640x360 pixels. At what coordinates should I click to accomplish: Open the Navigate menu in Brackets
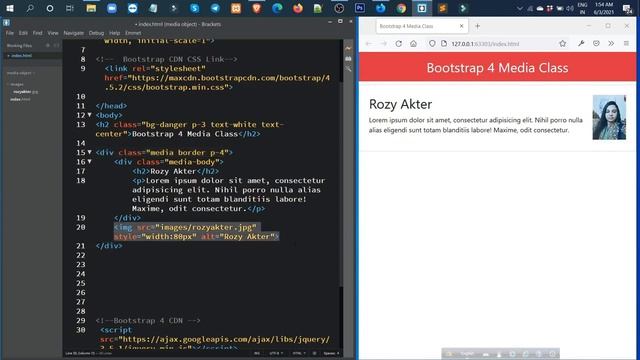(x=73, y=33)
